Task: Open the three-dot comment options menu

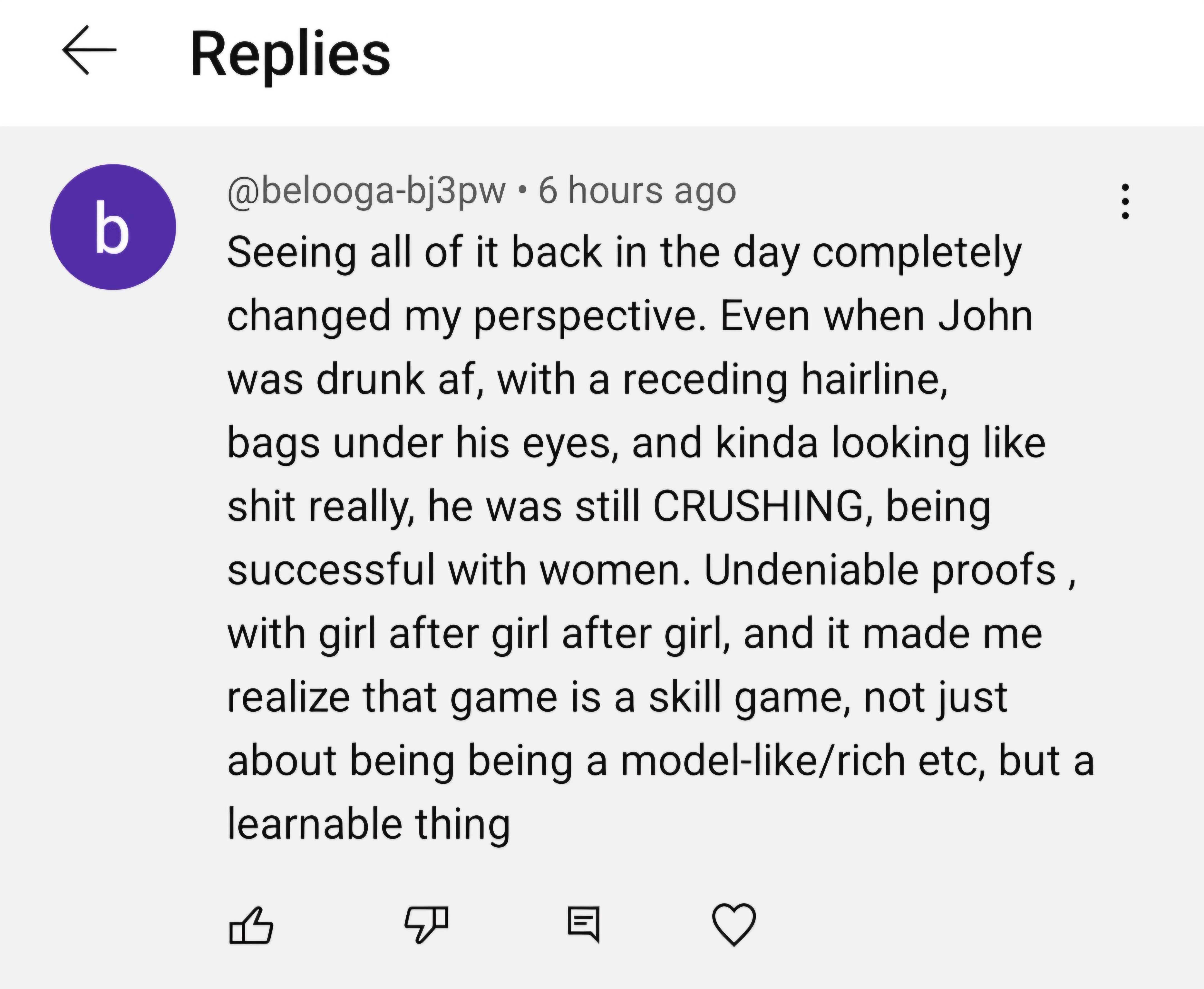Action: pyautogui.click(x=1125, y=201)
